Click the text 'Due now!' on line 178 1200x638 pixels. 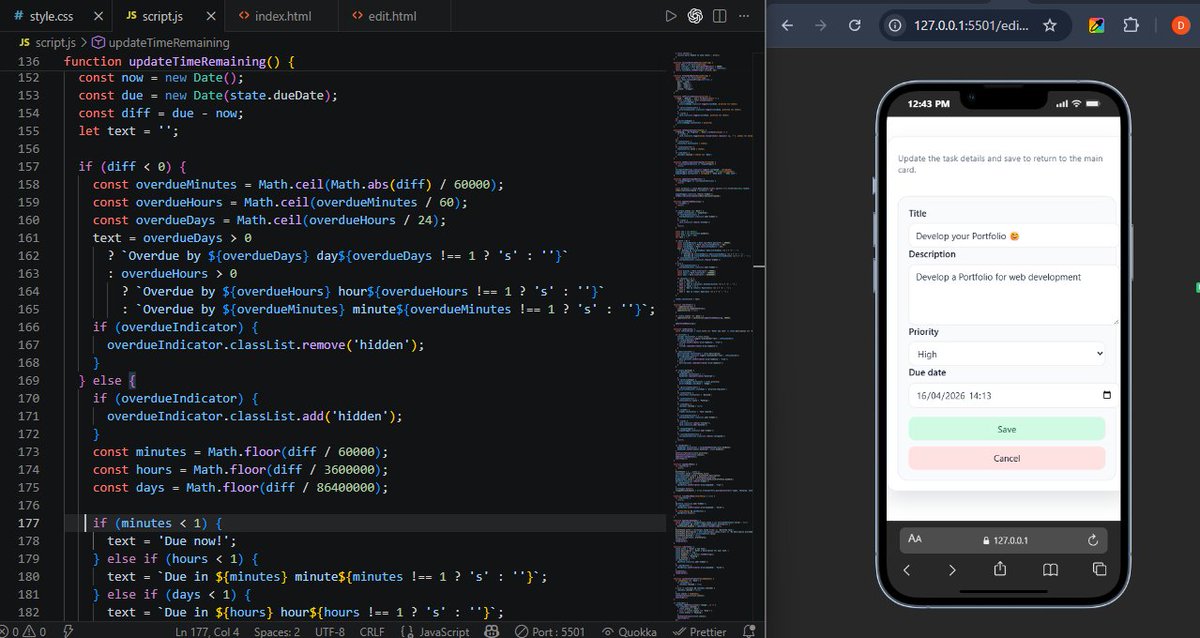[x=194, y=541]
